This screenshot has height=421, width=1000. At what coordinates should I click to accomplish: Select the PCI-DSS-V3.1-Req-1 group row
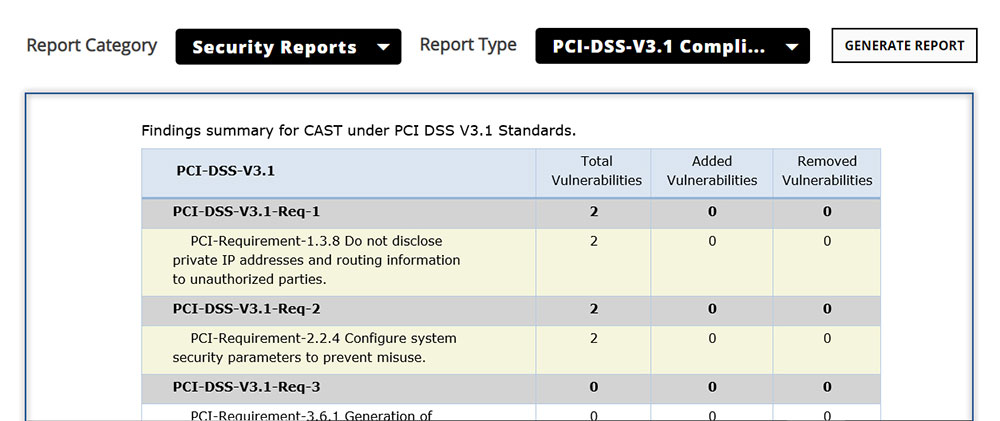click(246, 212)
